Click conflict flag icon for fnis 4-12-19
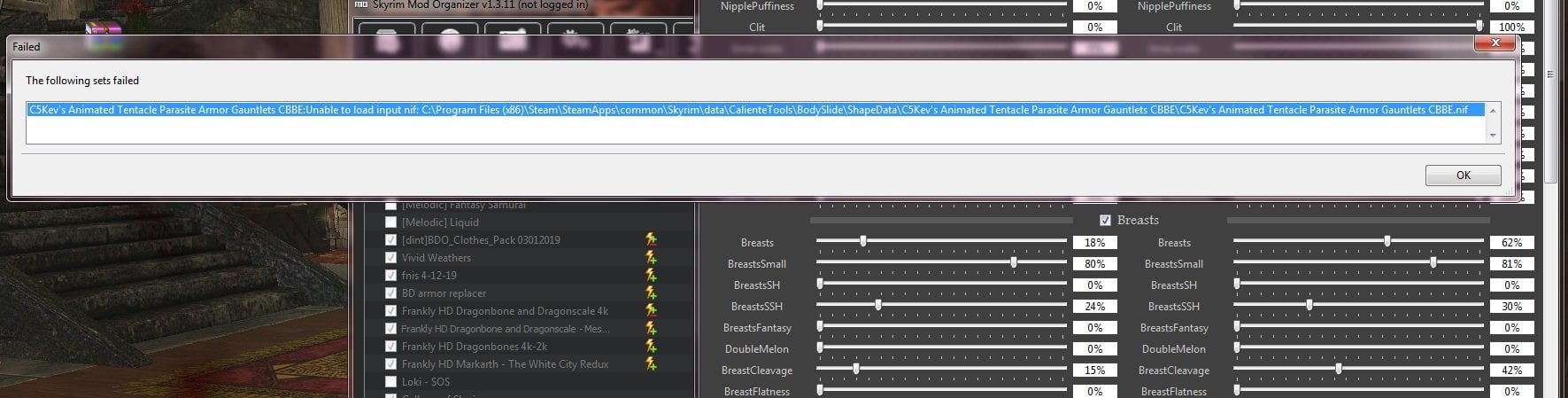This screenshot has height=398, width=1568. 651,275
